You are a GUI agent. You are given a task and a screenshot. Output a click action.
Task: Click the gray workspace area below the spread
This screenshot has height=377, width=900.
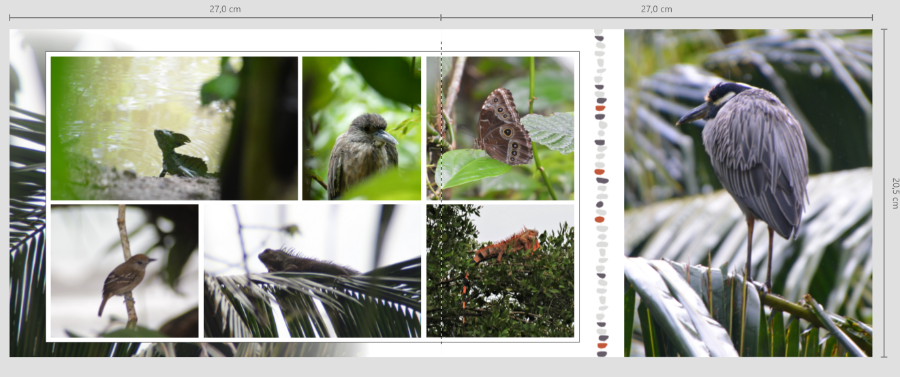coord(450,367)
